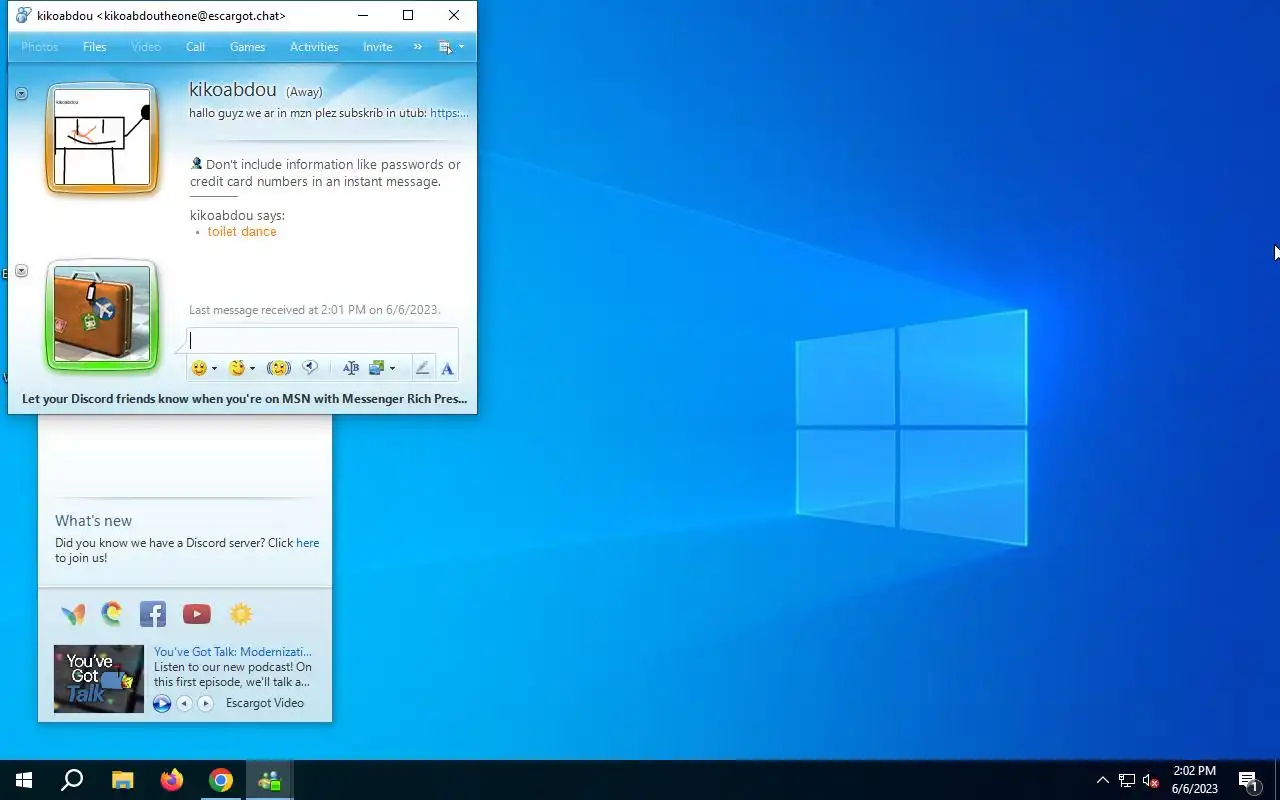Viewport: 1280px width, 800px height.
Task: Open the Windows Start menu
Action: (x=24, y=780)
